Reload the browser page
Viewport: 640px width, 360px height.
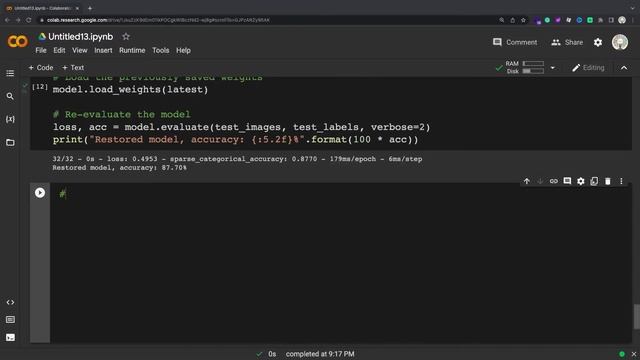coord(29,20)
